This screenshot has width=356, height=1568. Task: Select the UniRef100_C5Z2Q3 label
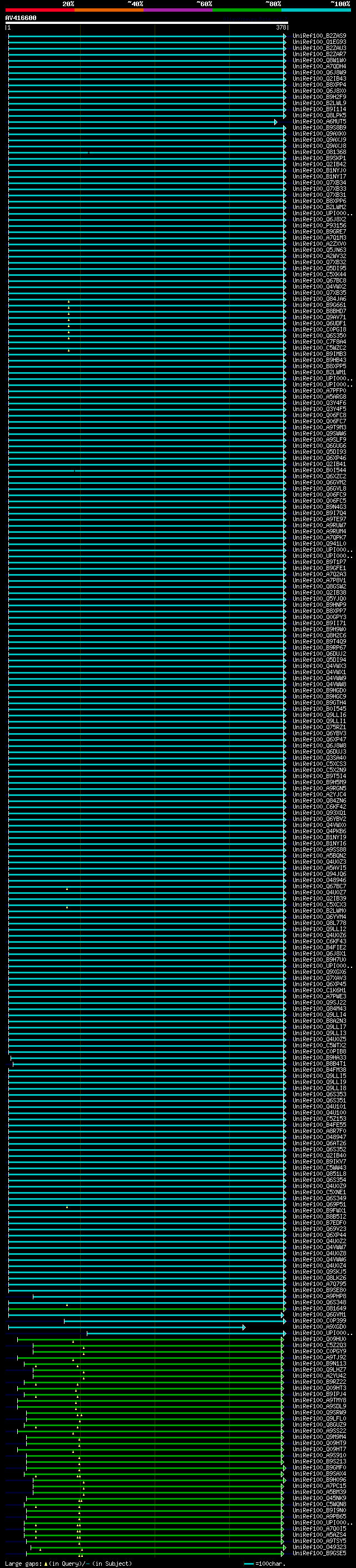(319, 1344)
